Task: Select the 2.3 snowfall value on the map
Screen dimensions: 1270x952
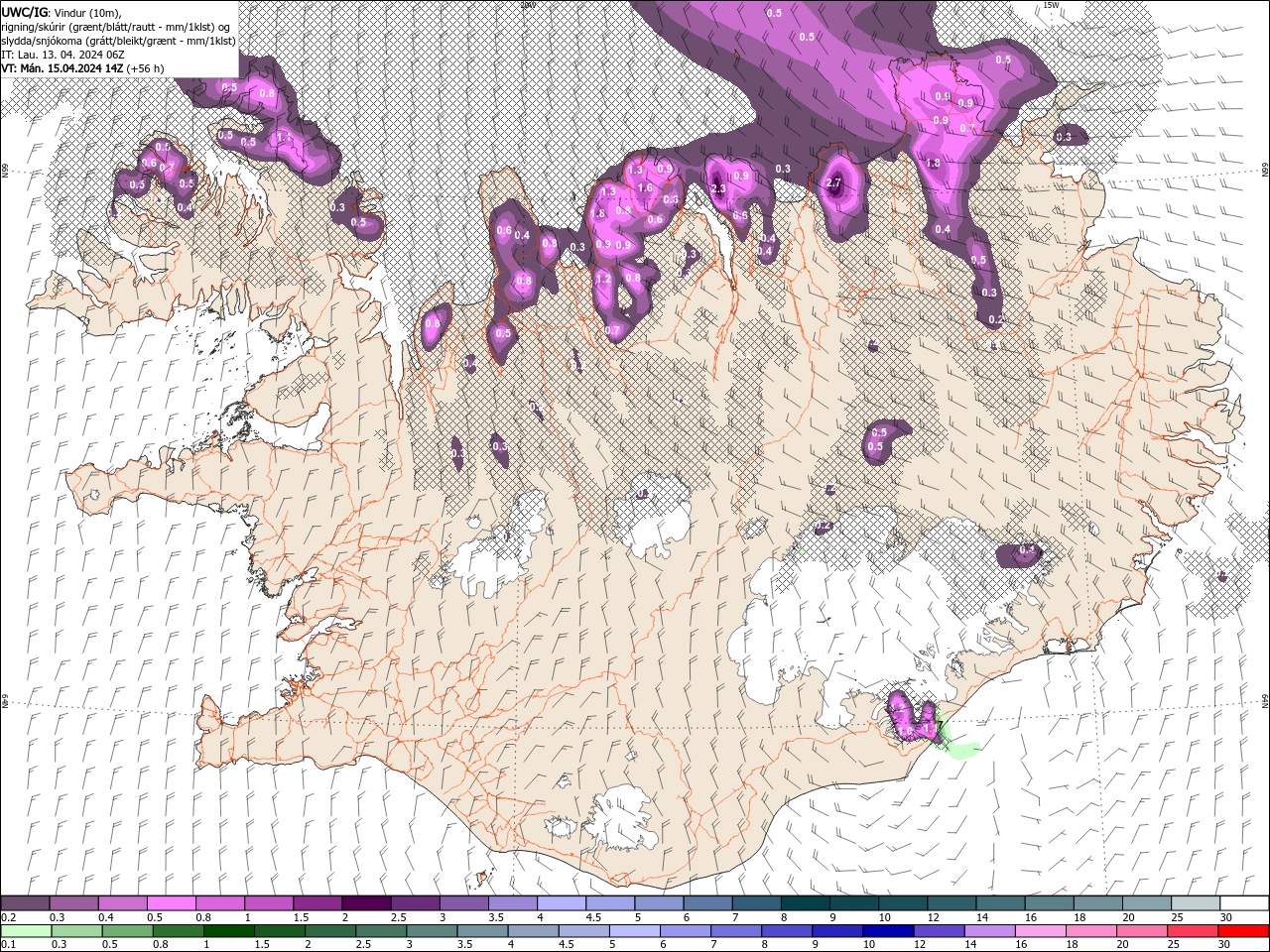Action: [x=719, y=188]
